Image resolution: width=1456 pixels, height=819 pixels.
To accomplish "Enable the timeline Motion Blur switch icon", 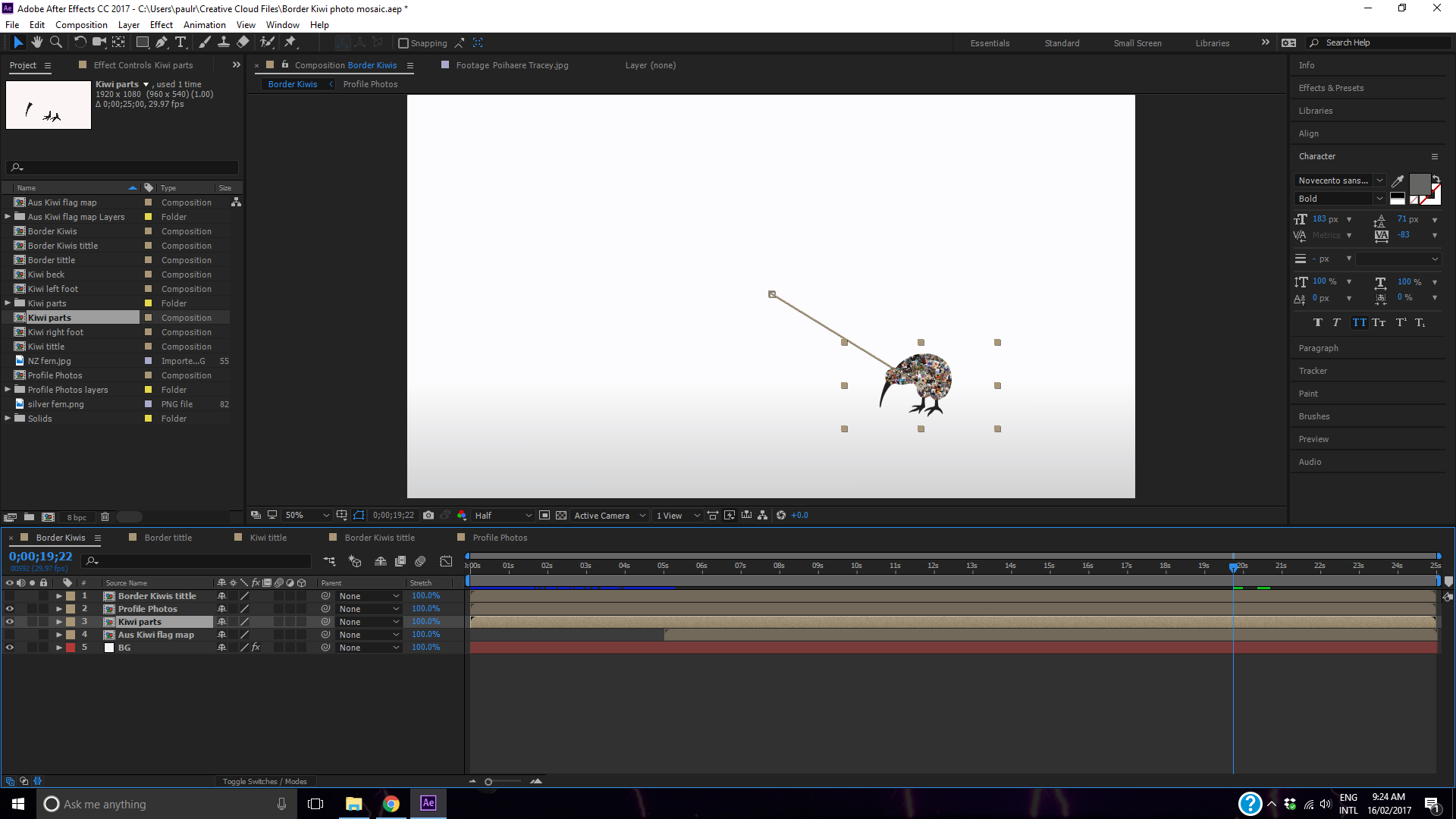I will 421,561.
